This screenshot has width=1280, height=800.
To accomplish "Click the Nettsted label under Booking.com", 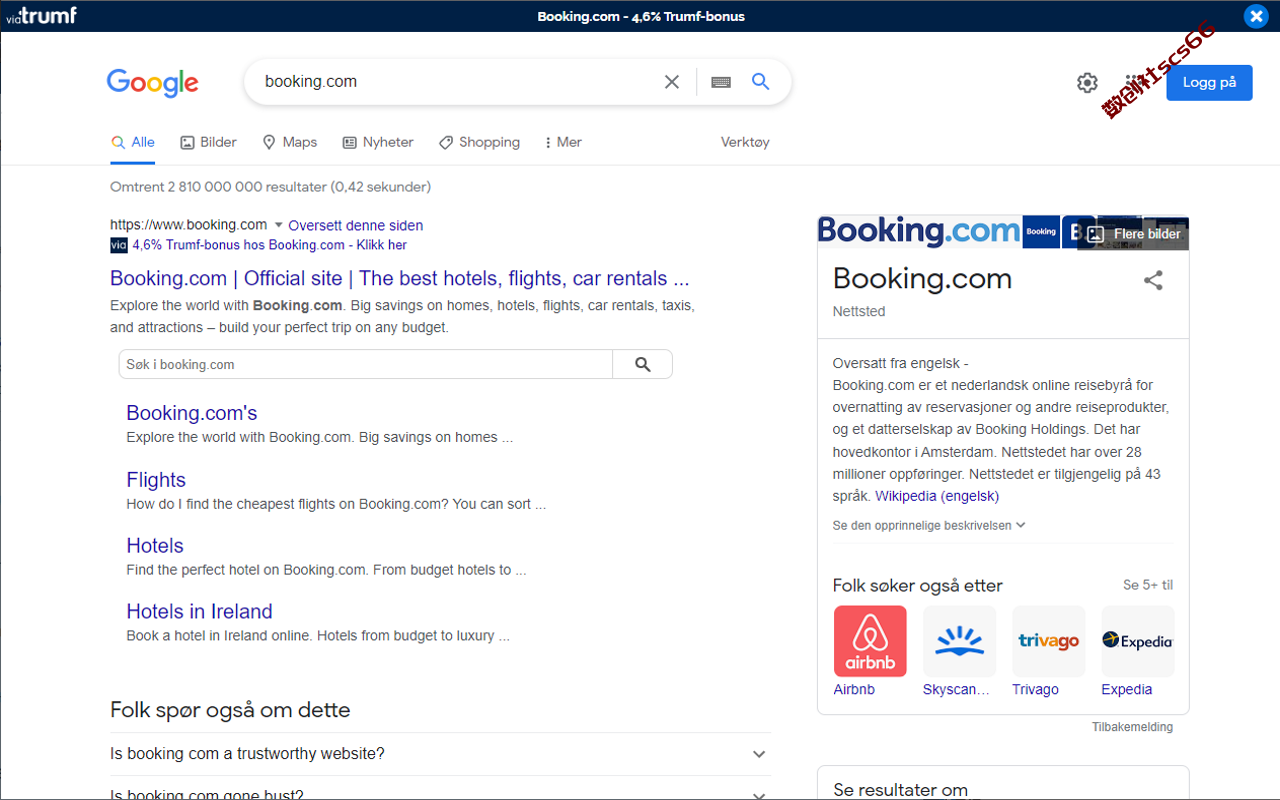I will tap(859, 312).
